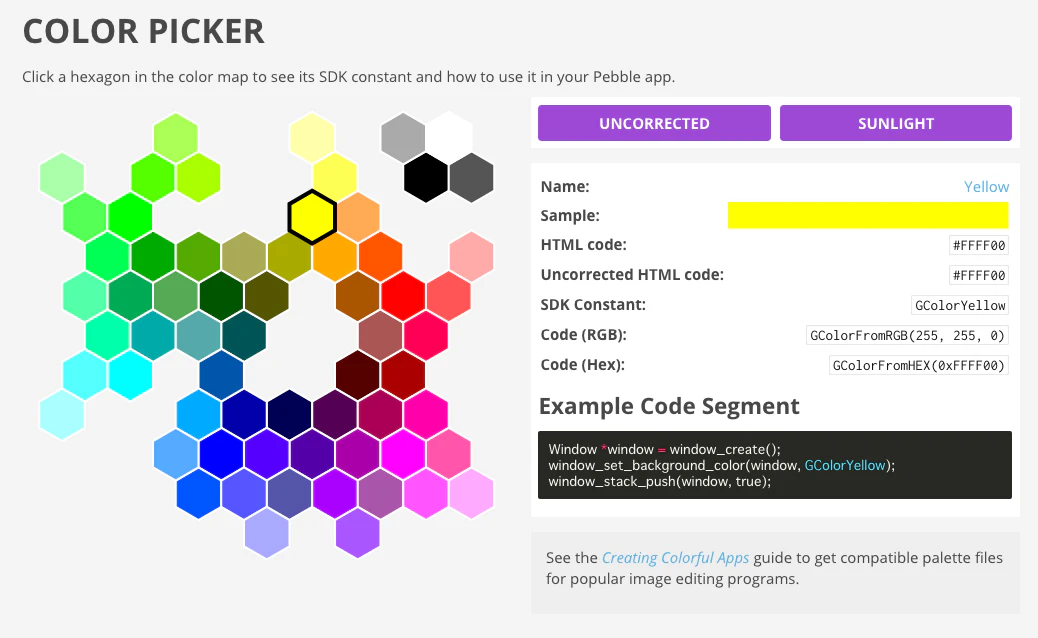The image size is (1038, 638).
Task: Pick the light gray hexagon
Action: (x=403, y=138)
